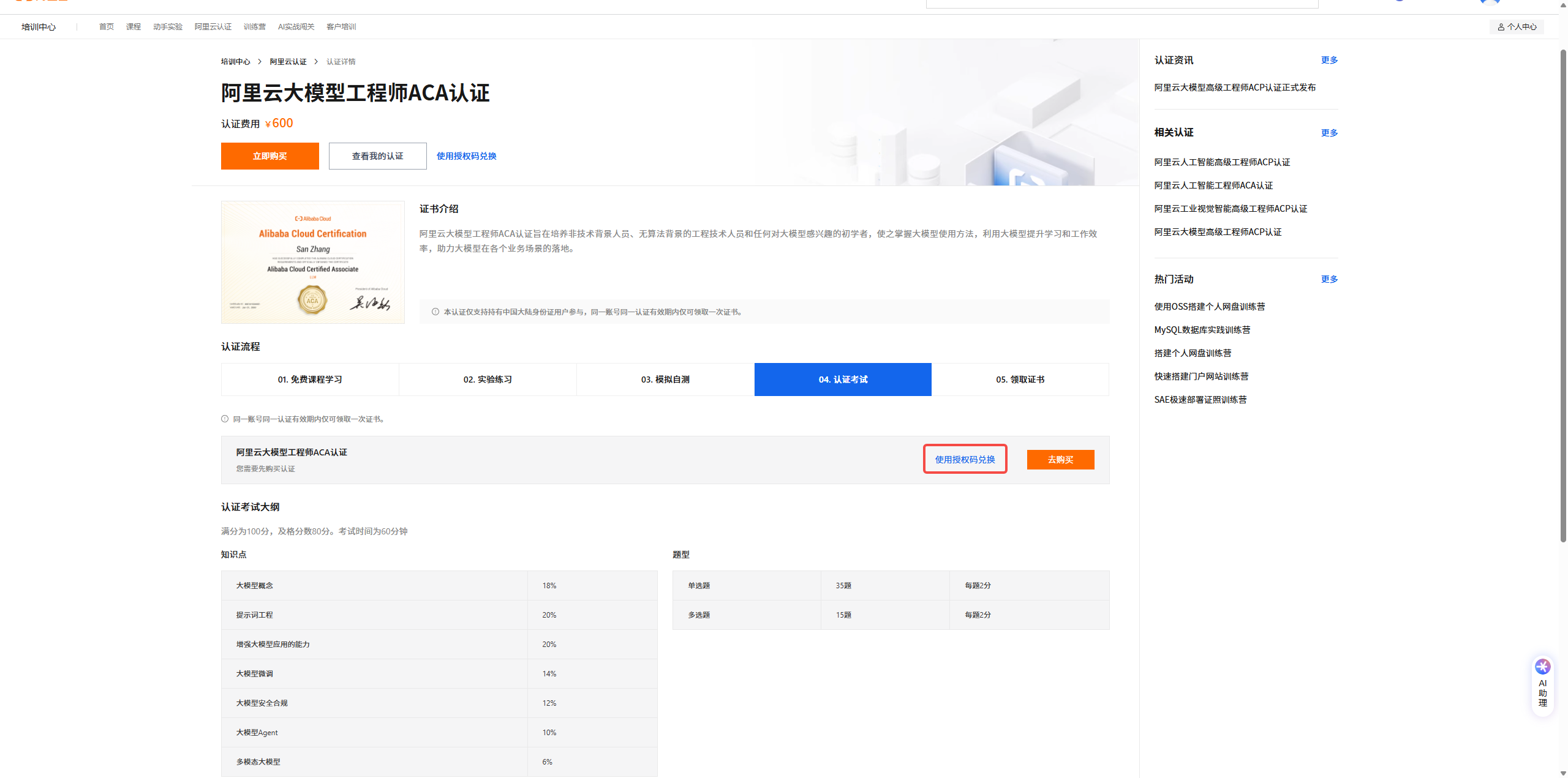Select the 03. 模拟自测 step tab
This screenshot has width=1568, height=778.
[665, 380]
